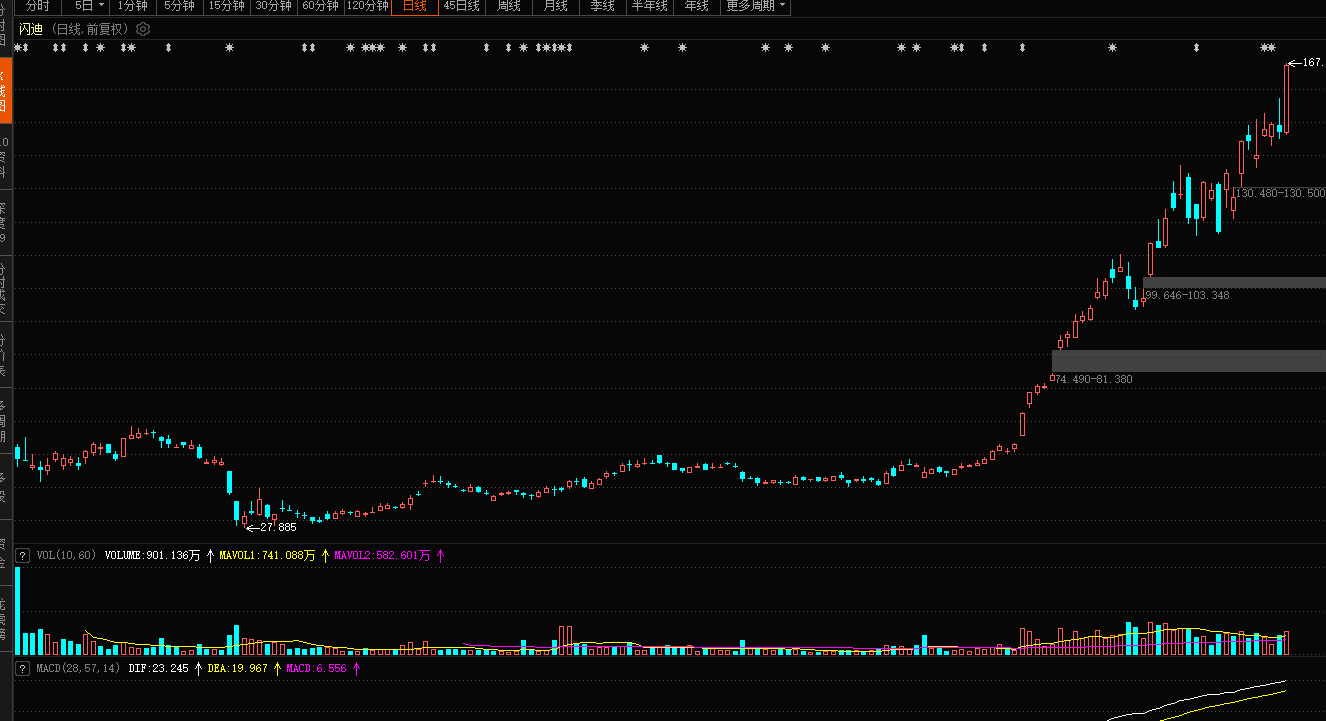Open the 5日 period dropdown

89,6
